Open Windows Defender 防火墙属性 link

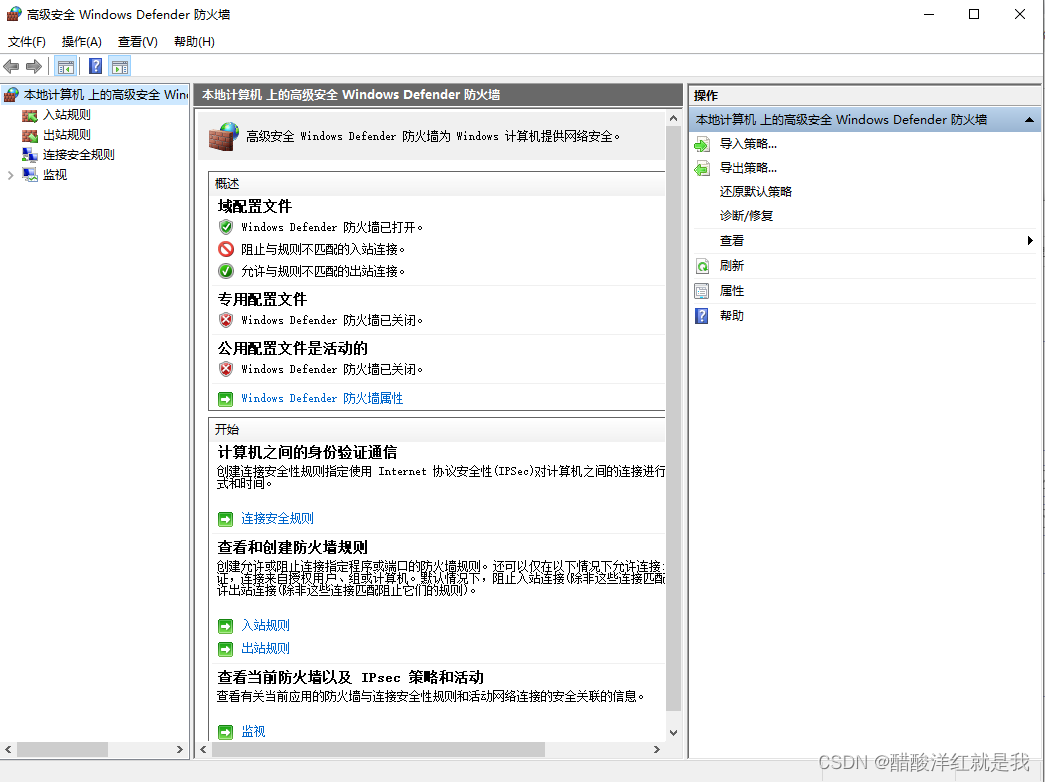tap(322, 398)
